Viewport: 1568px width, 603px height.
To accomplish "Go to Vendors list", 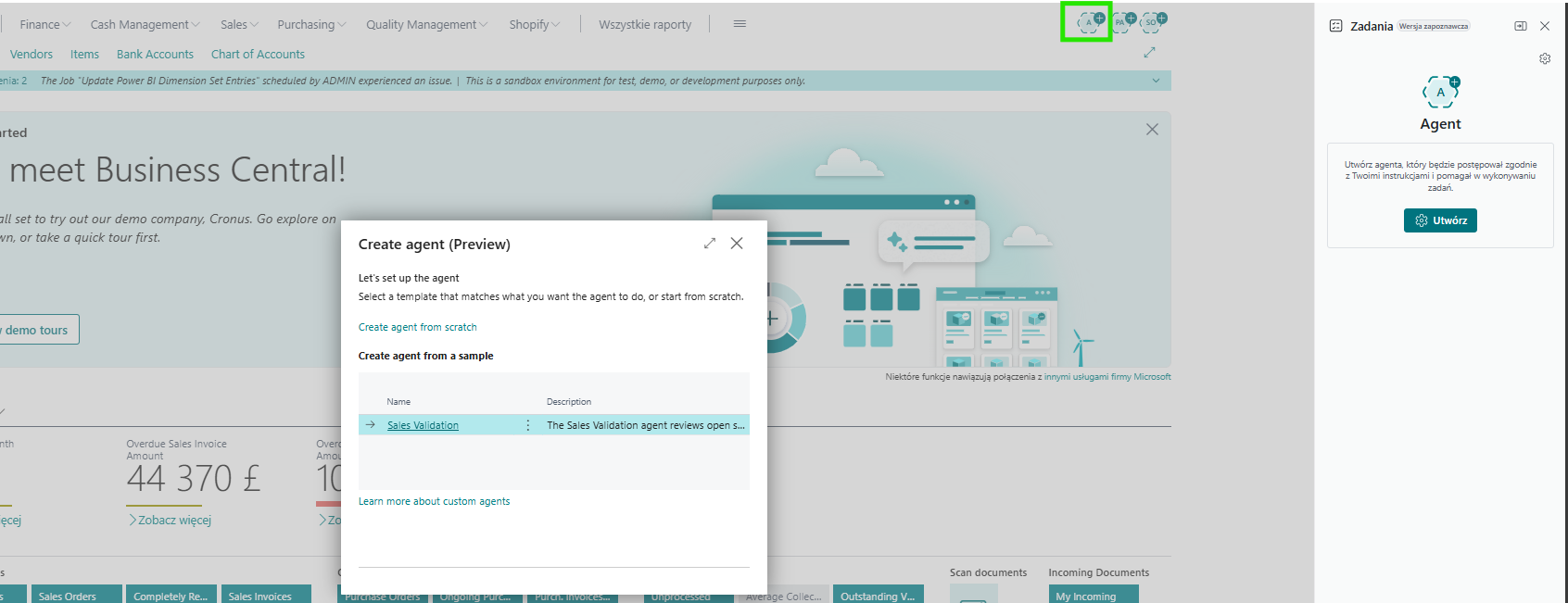I will pyautogui.click(x=32, y=54).
